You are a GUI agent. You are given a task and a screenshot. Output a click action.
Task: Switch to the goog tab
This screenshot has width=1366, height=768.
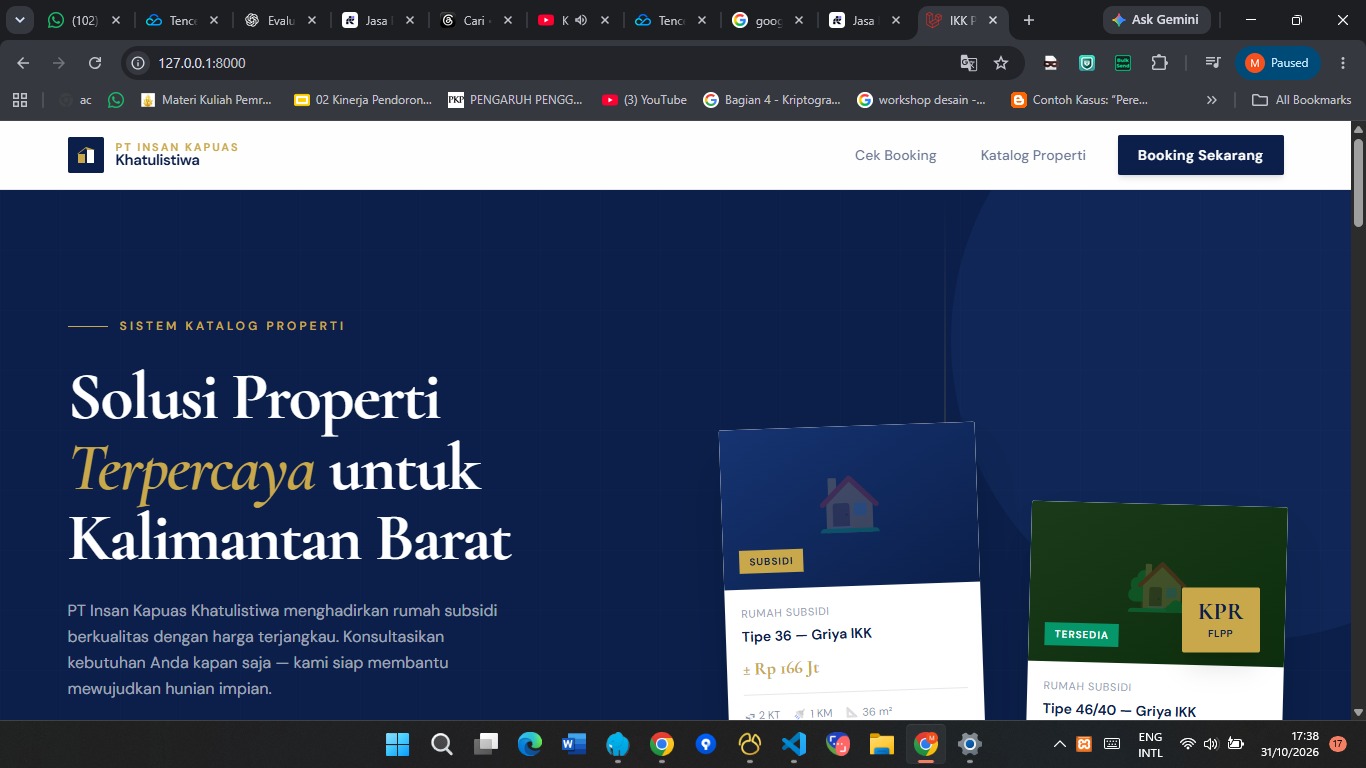771,20
